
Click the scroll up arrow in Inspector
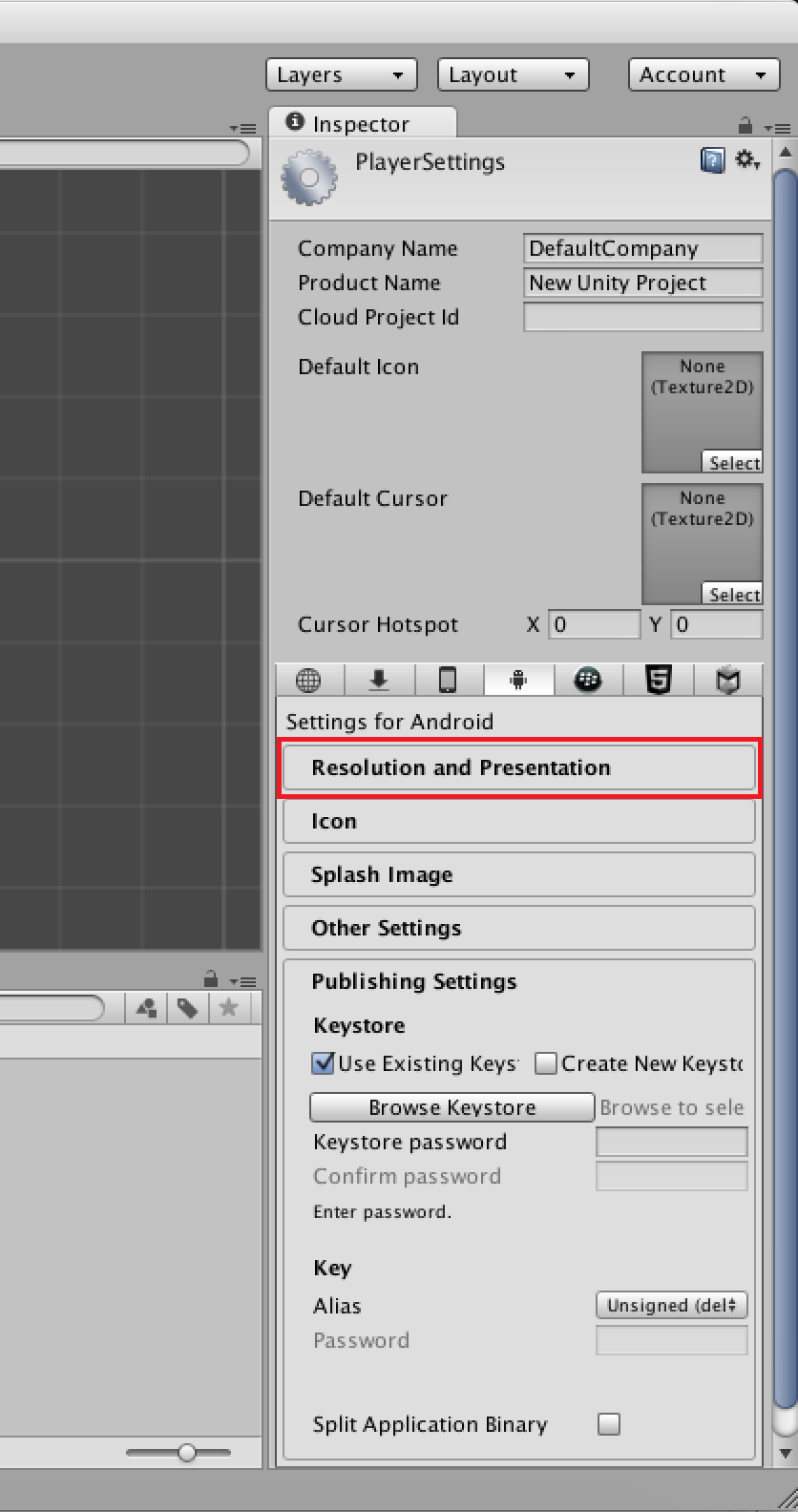tap(785, 152)
